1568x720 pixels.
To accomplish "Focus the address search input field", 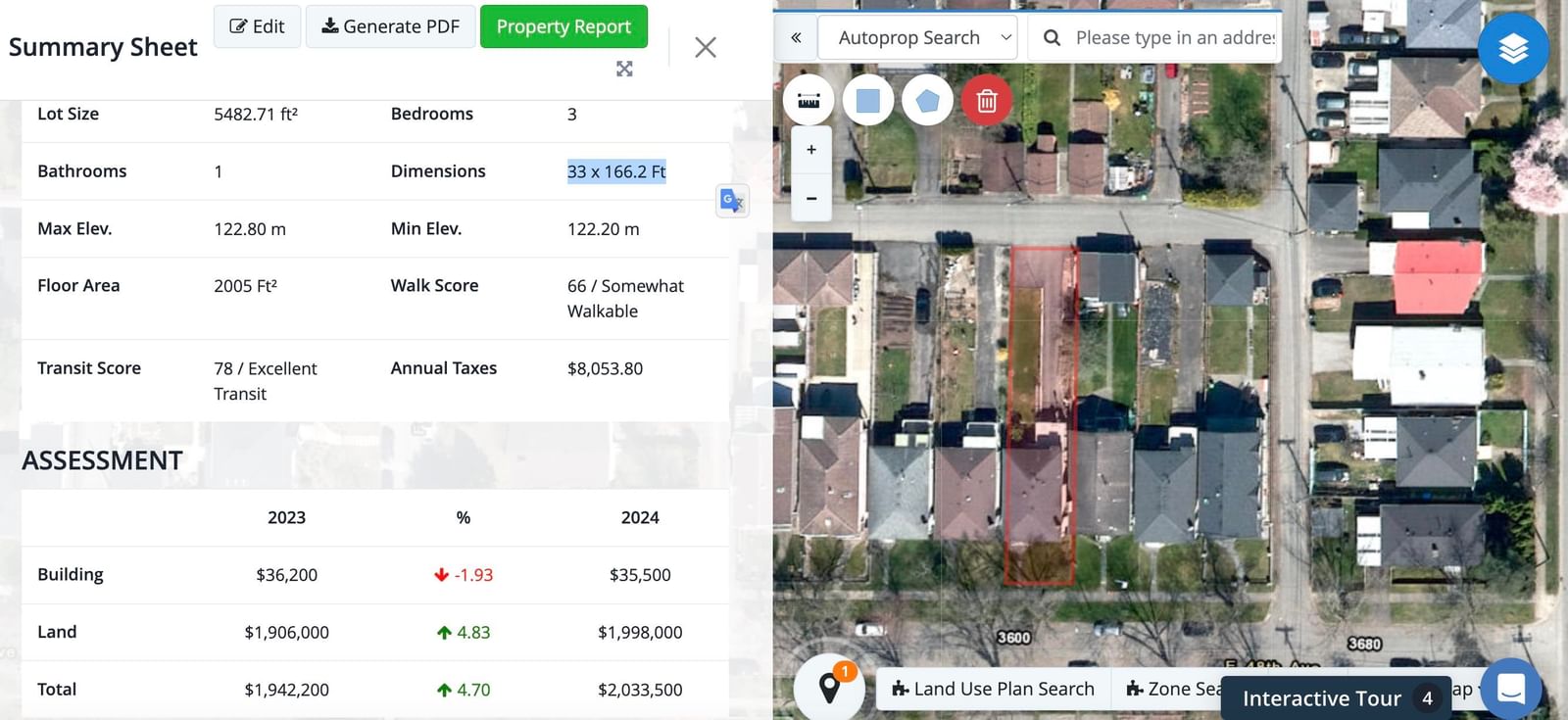I will (x=1175, y=37).
